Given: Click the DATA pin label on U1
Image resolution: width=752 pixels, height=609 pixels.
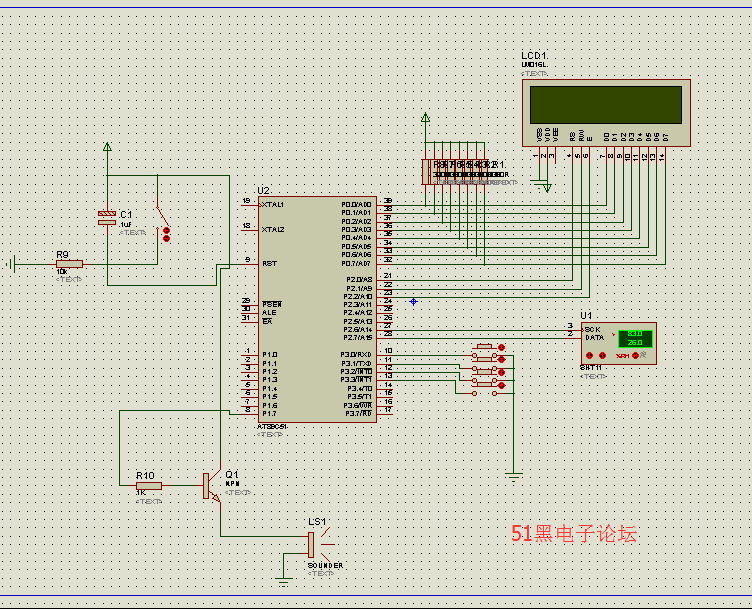Looking at the screenshot, I should [x=594, y=338].
